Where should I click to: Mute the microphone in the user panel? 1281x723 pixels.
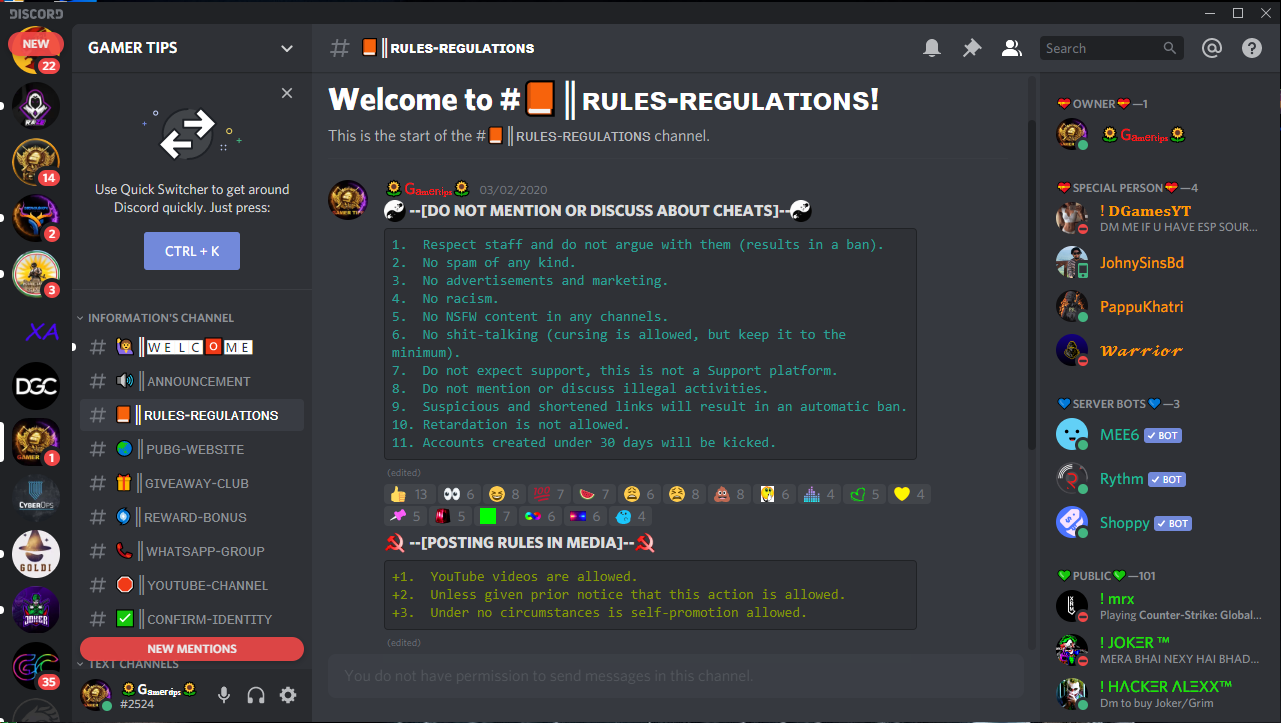(224, 695)
